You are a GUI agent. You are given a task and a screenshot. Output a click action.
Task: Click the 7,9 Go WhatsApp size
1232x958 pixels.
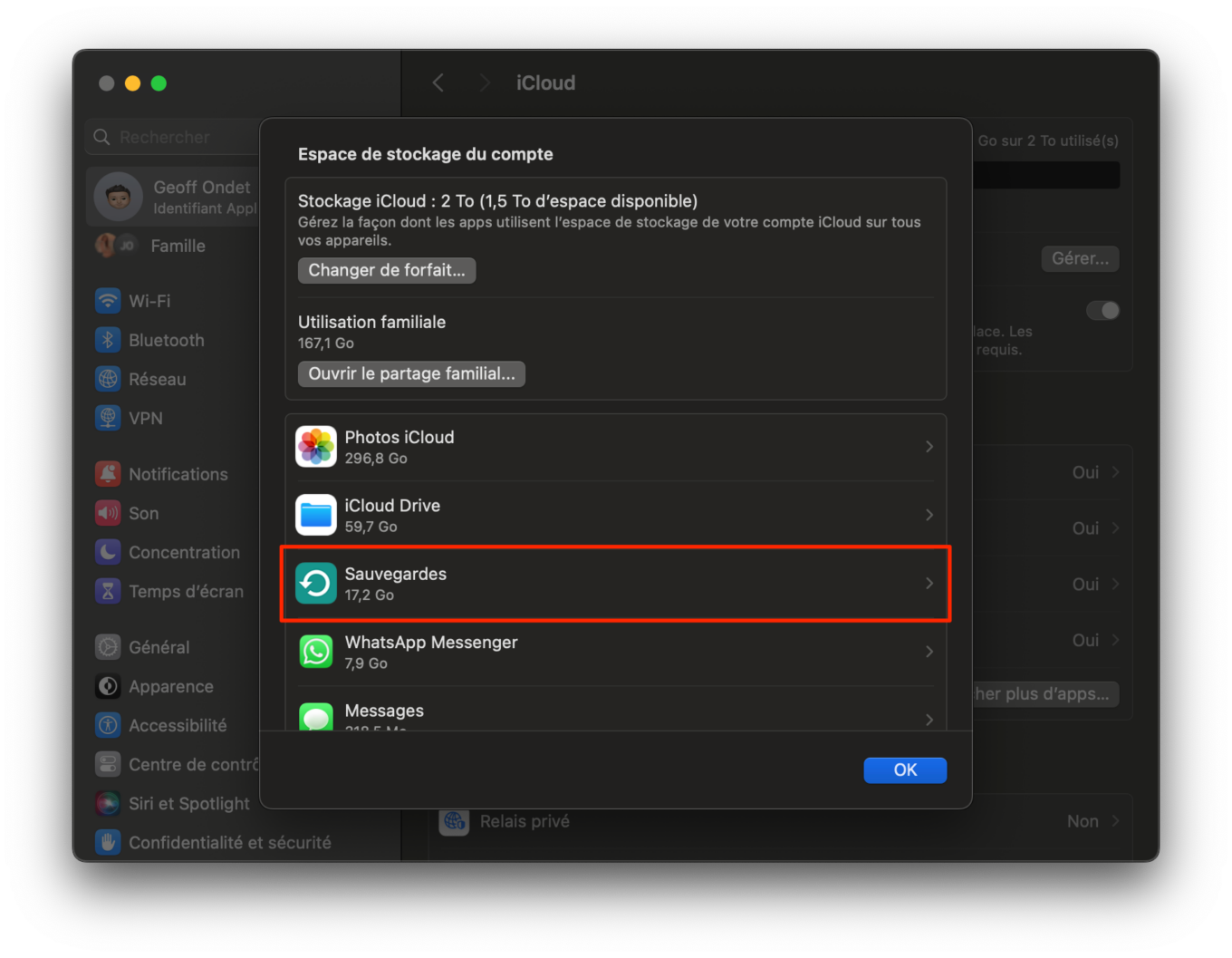pos(366,663)
